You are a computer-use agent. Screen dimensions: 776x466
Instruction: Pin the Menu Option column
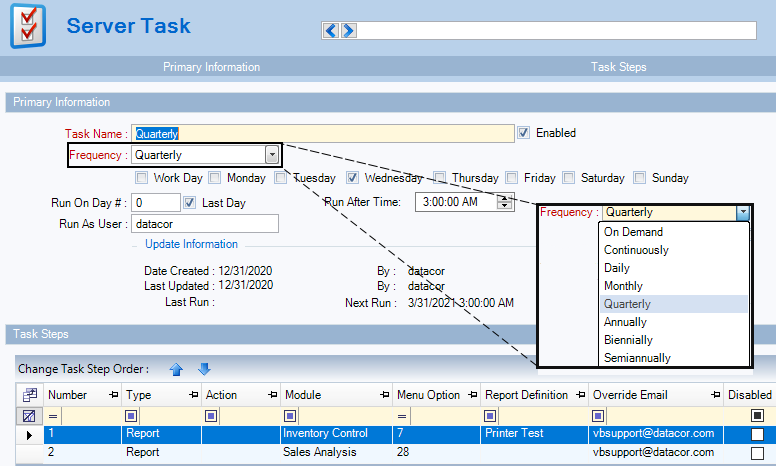473,395
